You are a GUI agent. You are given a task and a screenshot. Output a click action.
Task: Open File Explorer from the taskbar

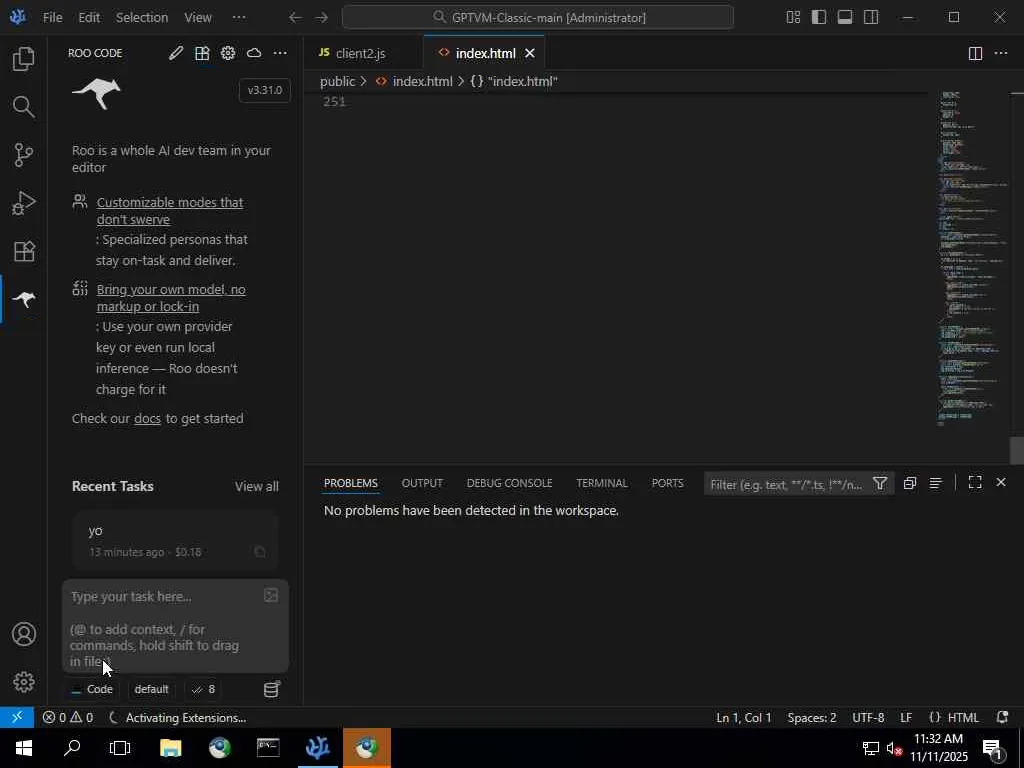[170, 748]
